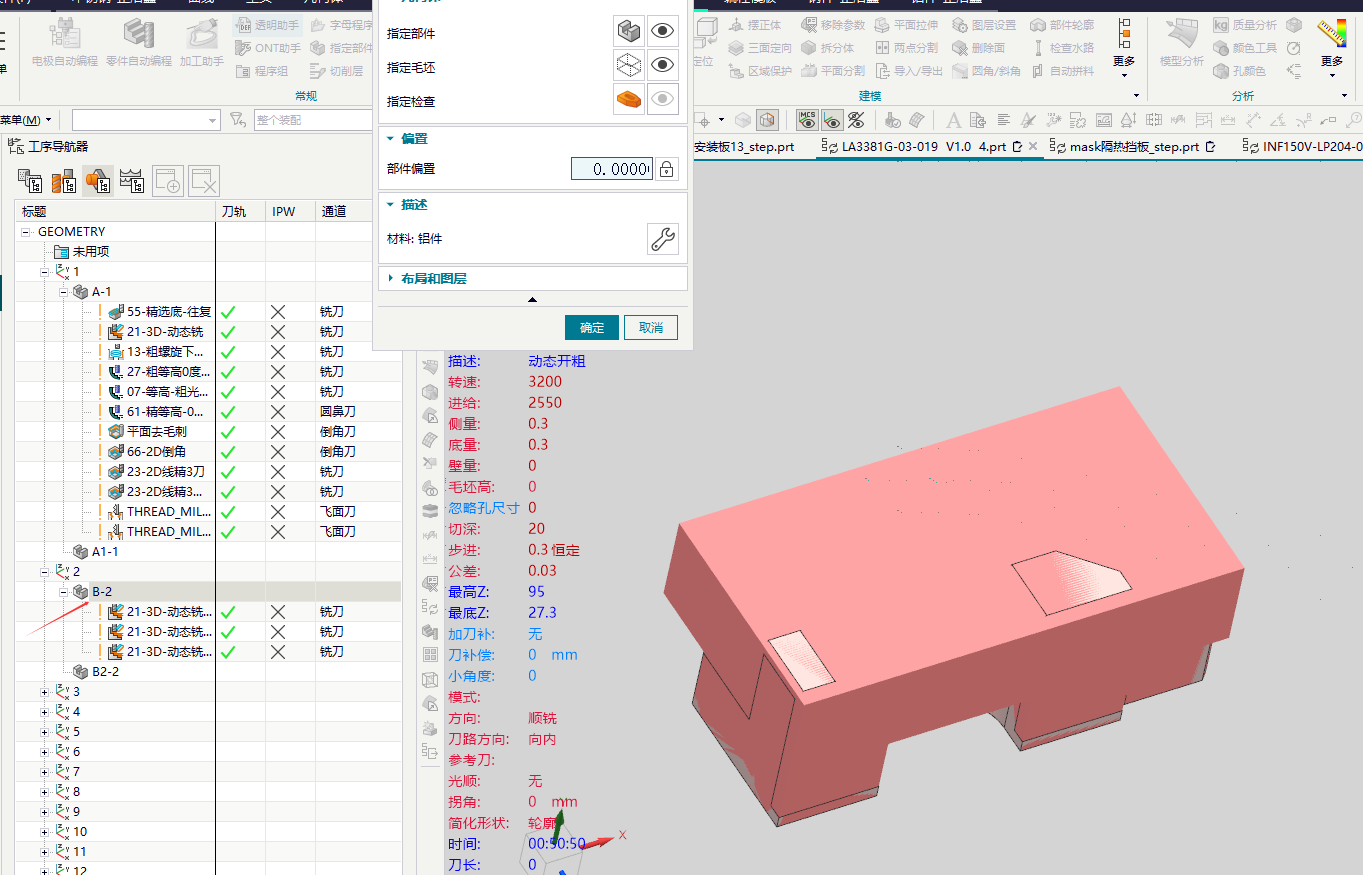The height and width of the screenshot is (875, 1363).
Task: Select the A1-1 geometry node
Action: (x=105, y=552)
